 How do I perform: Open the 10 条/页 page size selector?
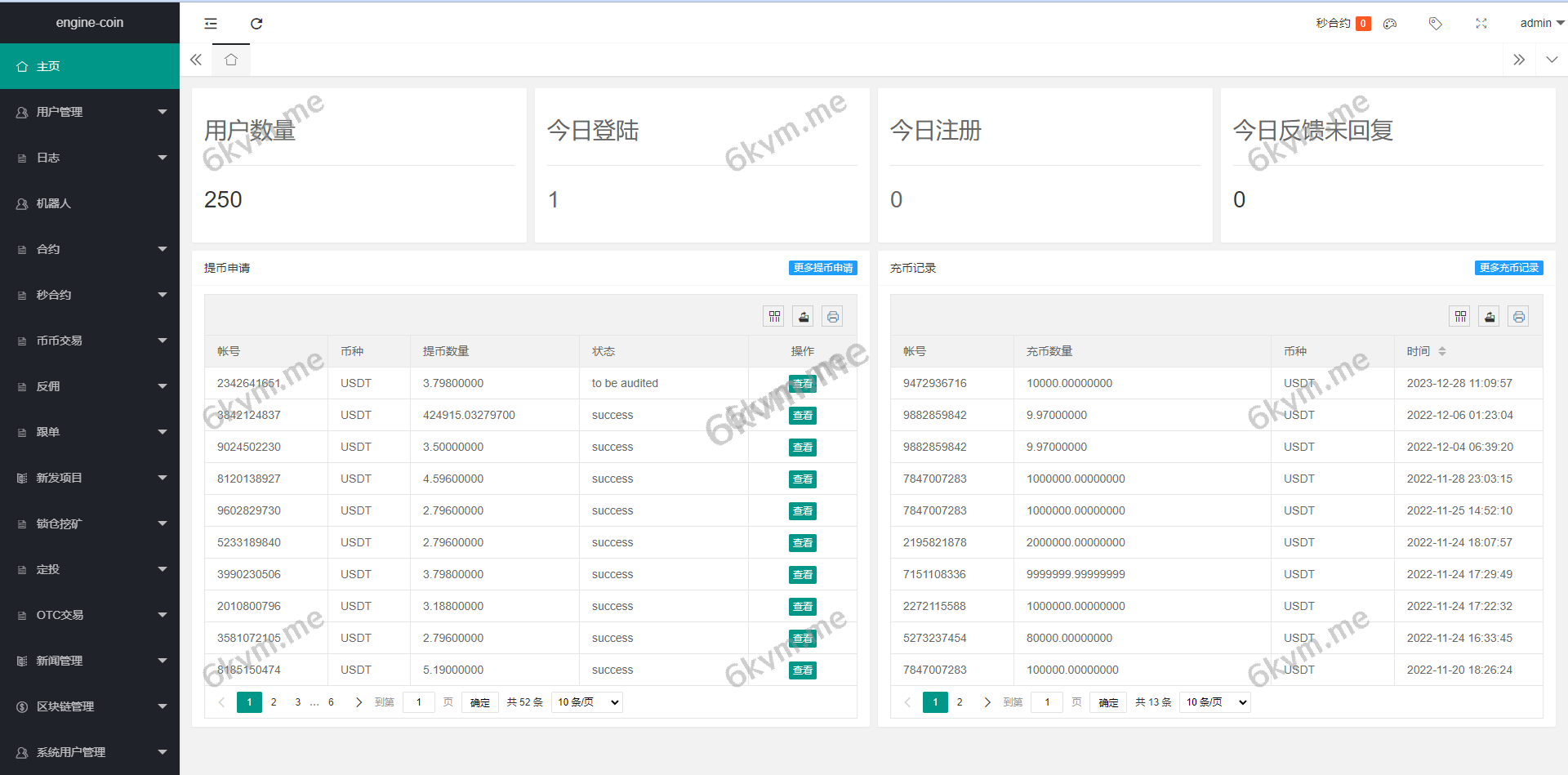click(586, 702)
